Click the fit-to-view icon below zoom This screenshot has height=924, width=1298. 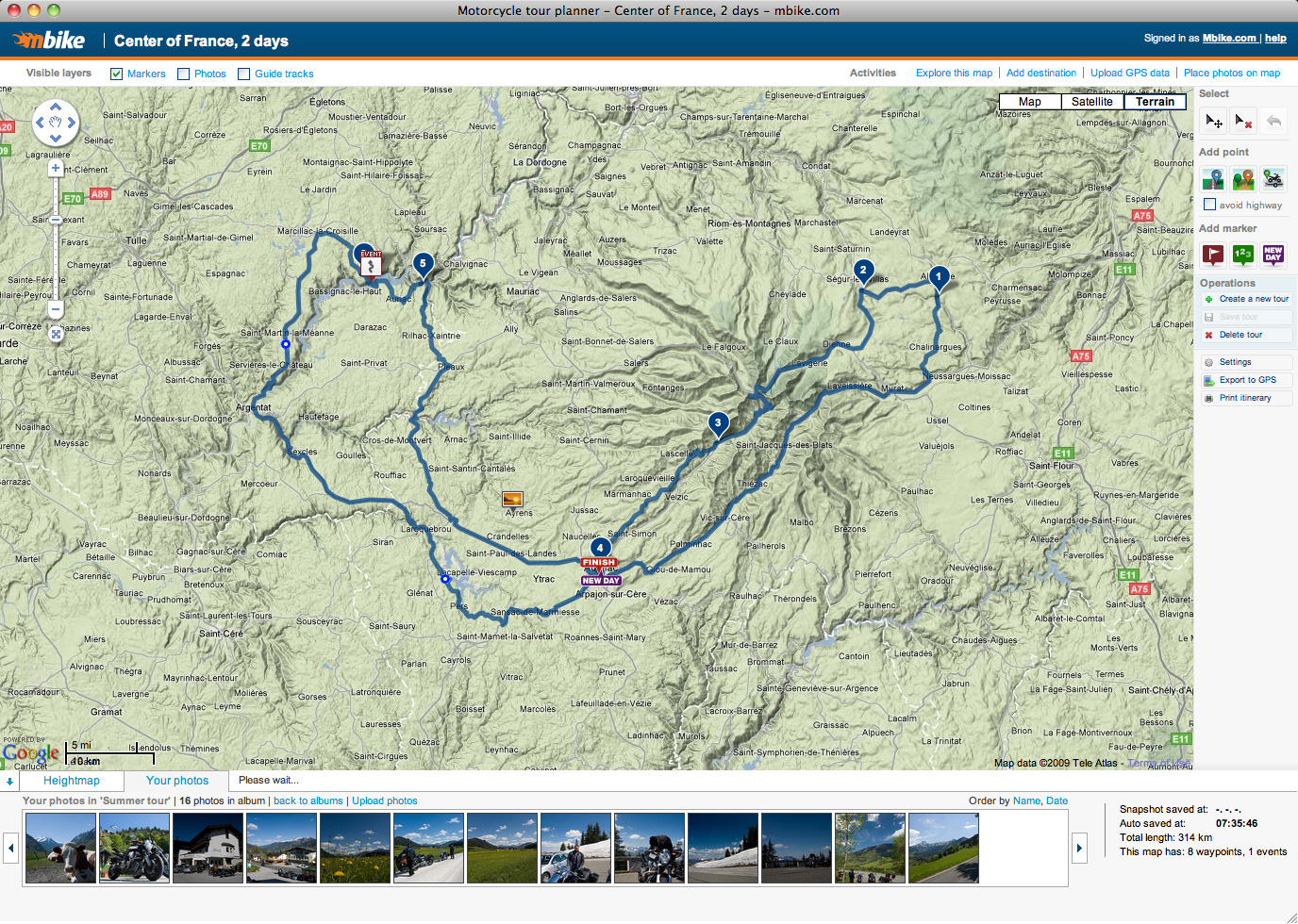coord(56,334)
